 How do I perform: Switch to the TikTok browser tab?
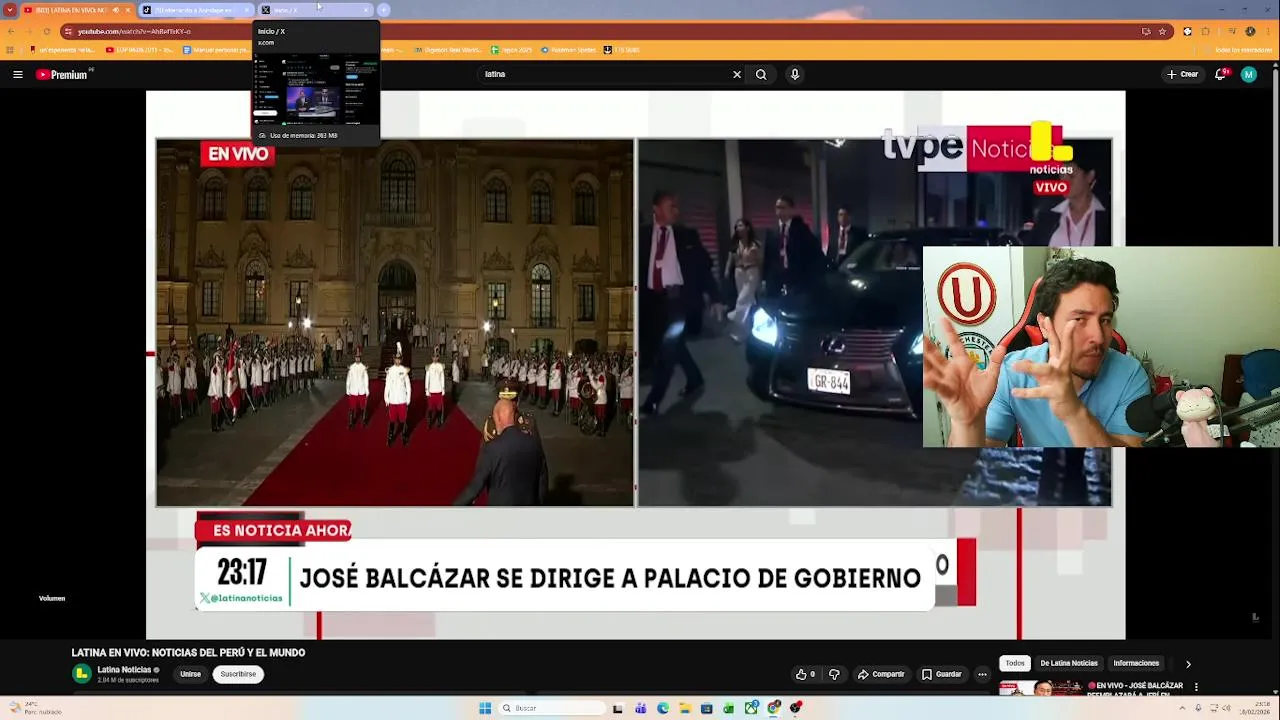[x=196, y=10]
